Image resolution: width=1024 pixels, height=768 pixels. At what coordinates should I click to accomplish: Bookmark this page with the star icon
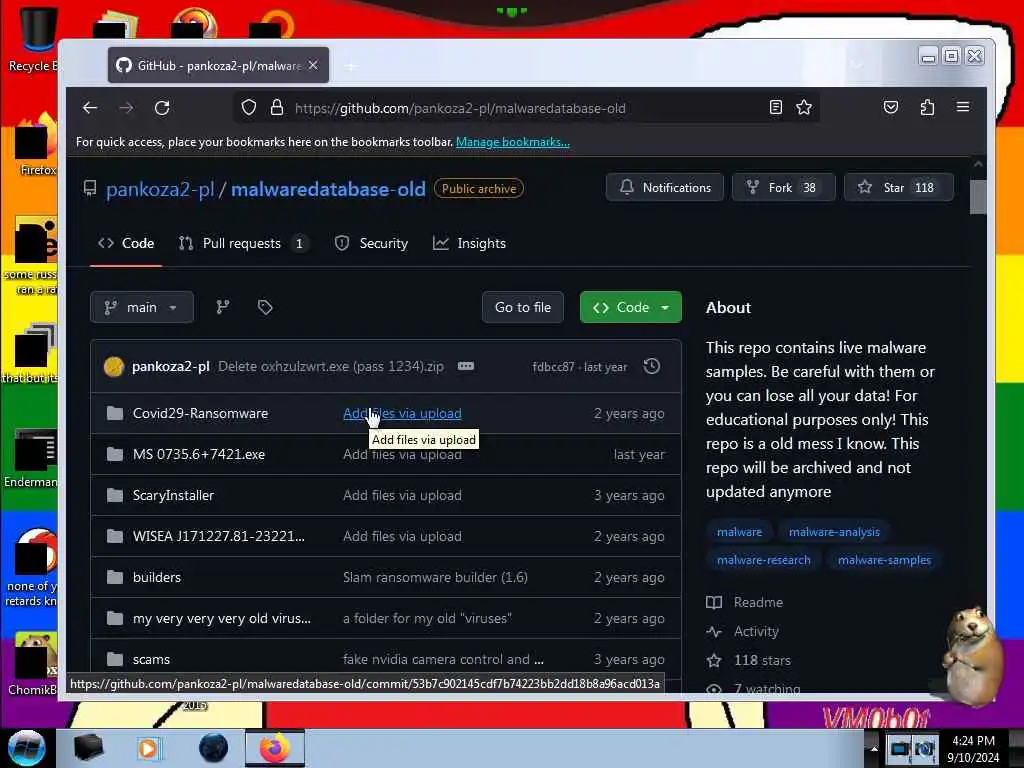[x=804, y=108]
